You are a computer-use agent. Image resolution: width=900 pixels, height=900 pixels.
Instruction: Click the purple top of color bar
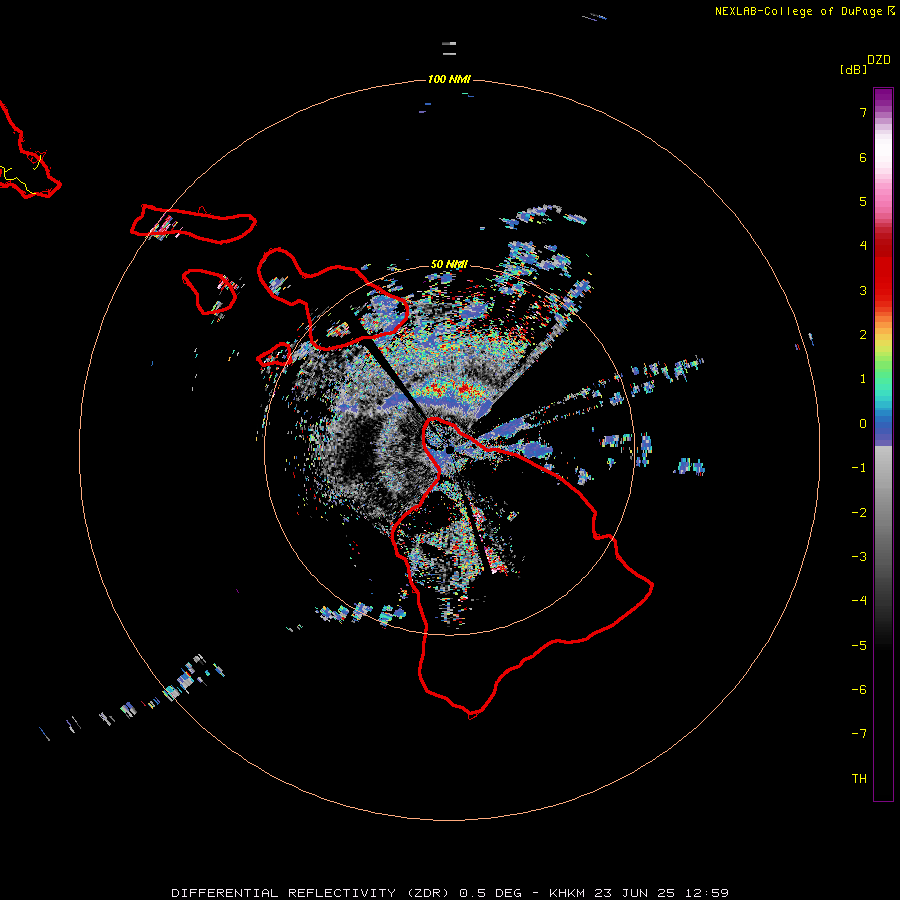[x=883, y=98]
